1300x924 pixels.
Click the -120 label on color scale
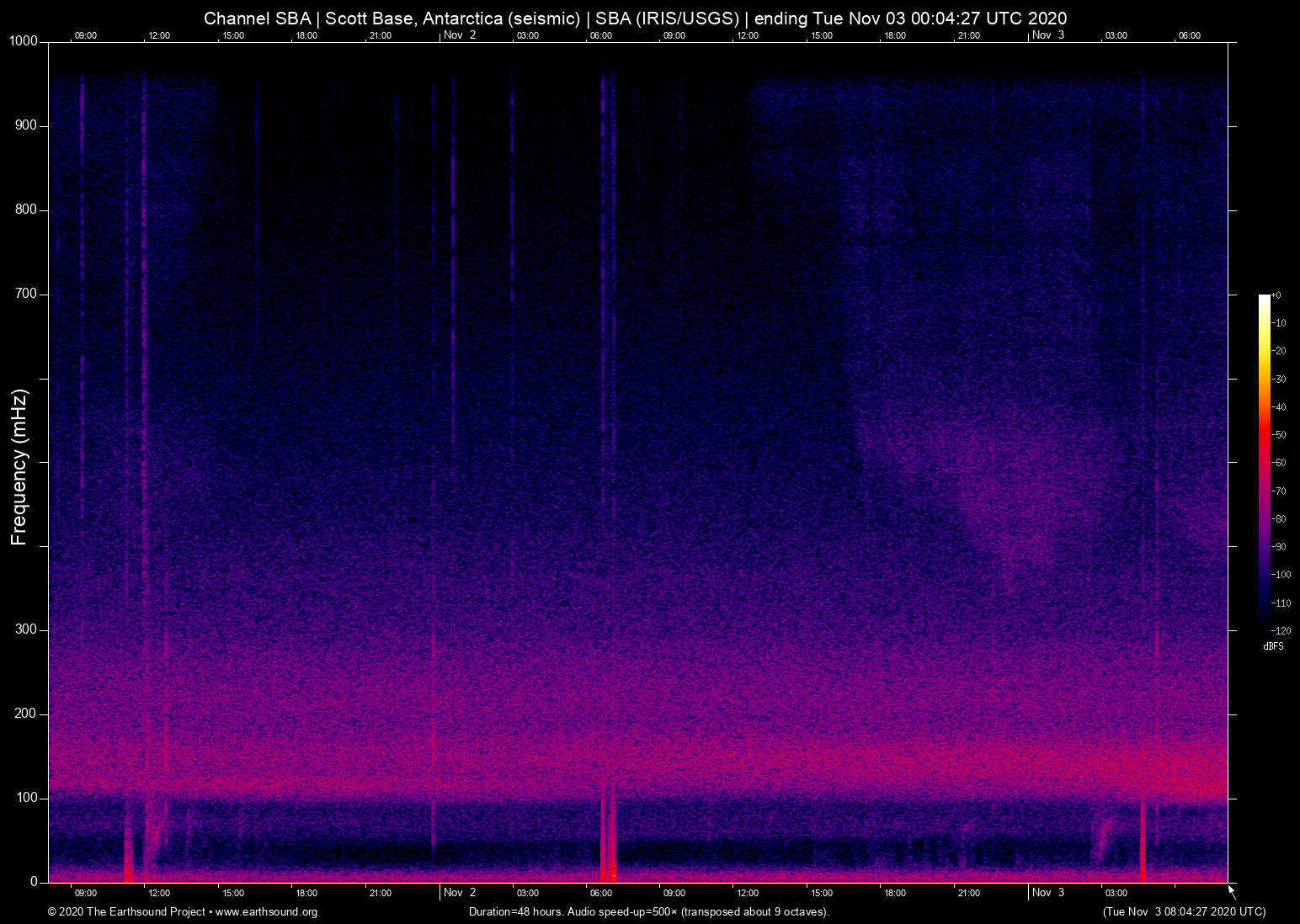1281,631
